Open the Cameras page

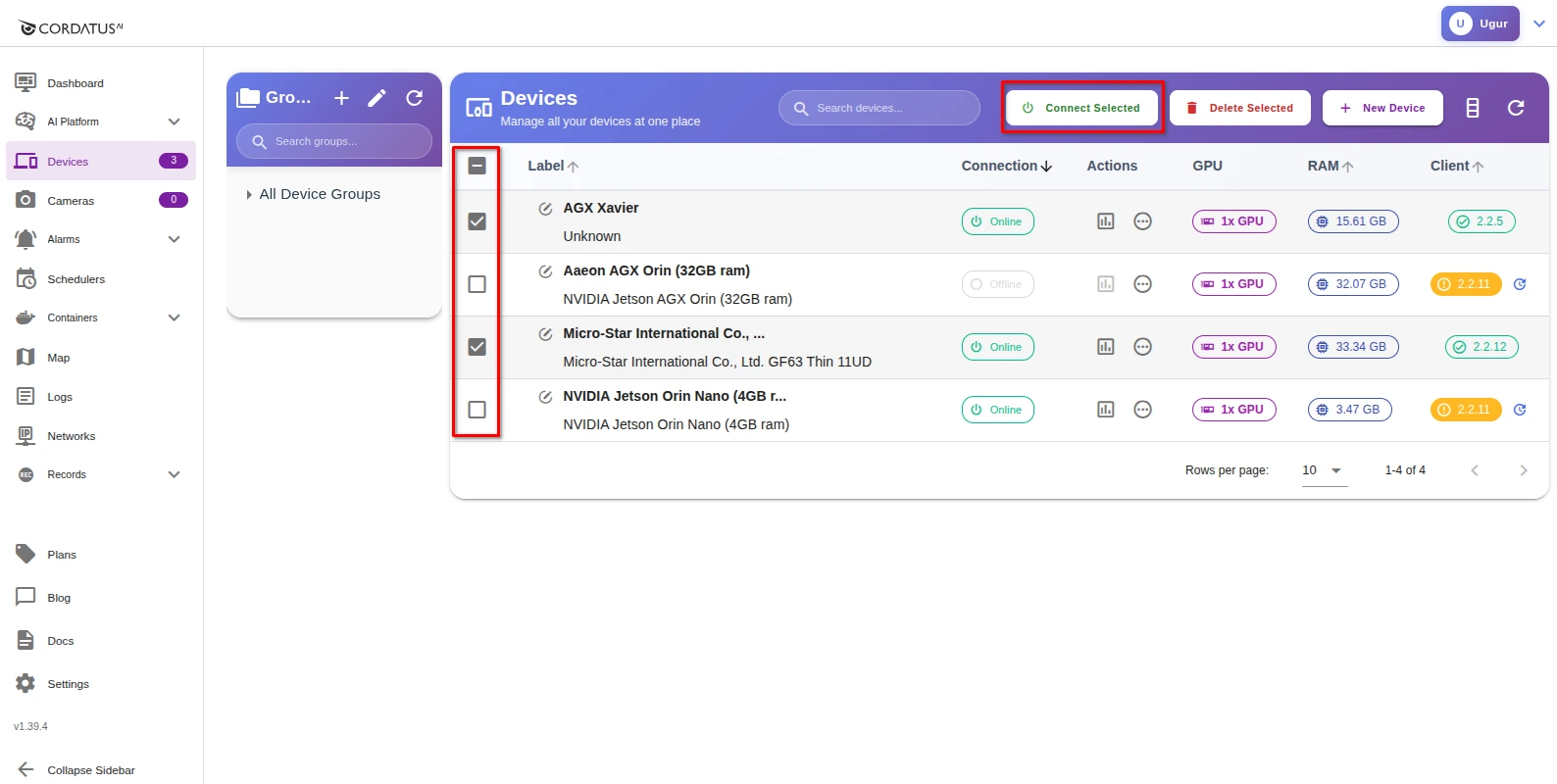(x=101, y=200)
